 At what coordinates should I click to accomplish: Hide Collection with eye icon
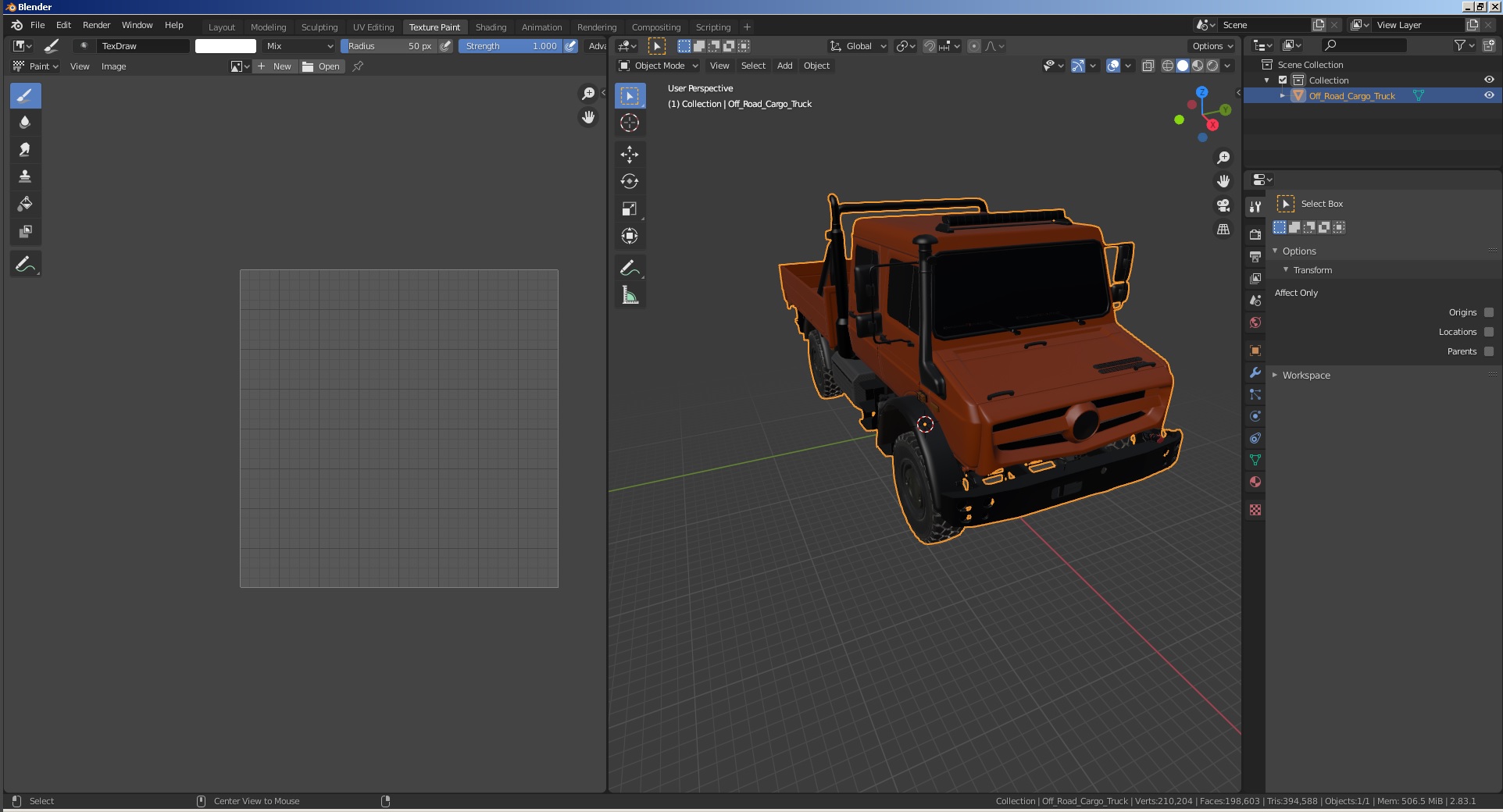pos(1489,80)
